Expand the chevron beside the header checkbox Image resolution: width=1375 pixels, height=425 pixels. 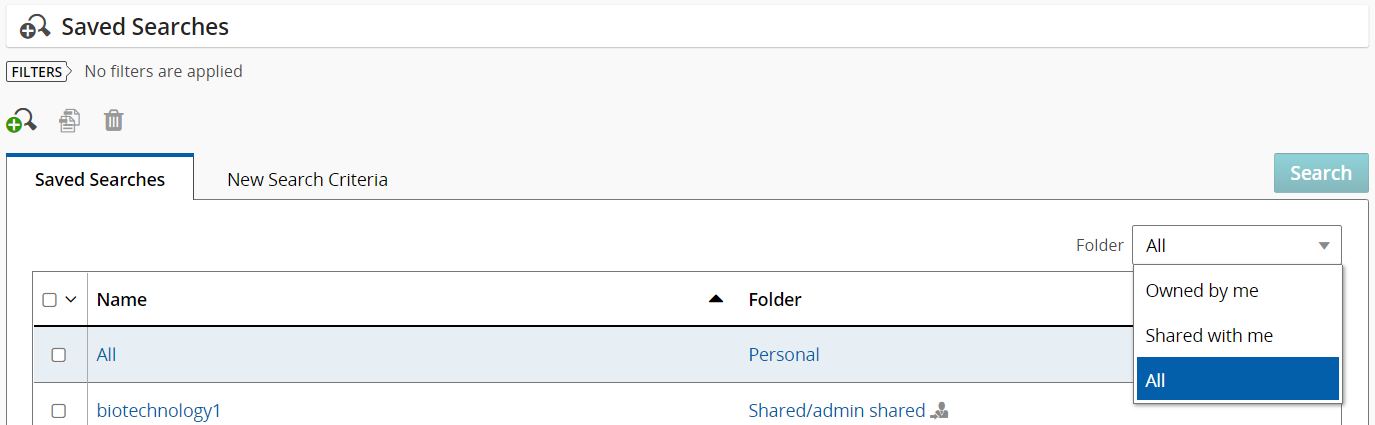71,300
